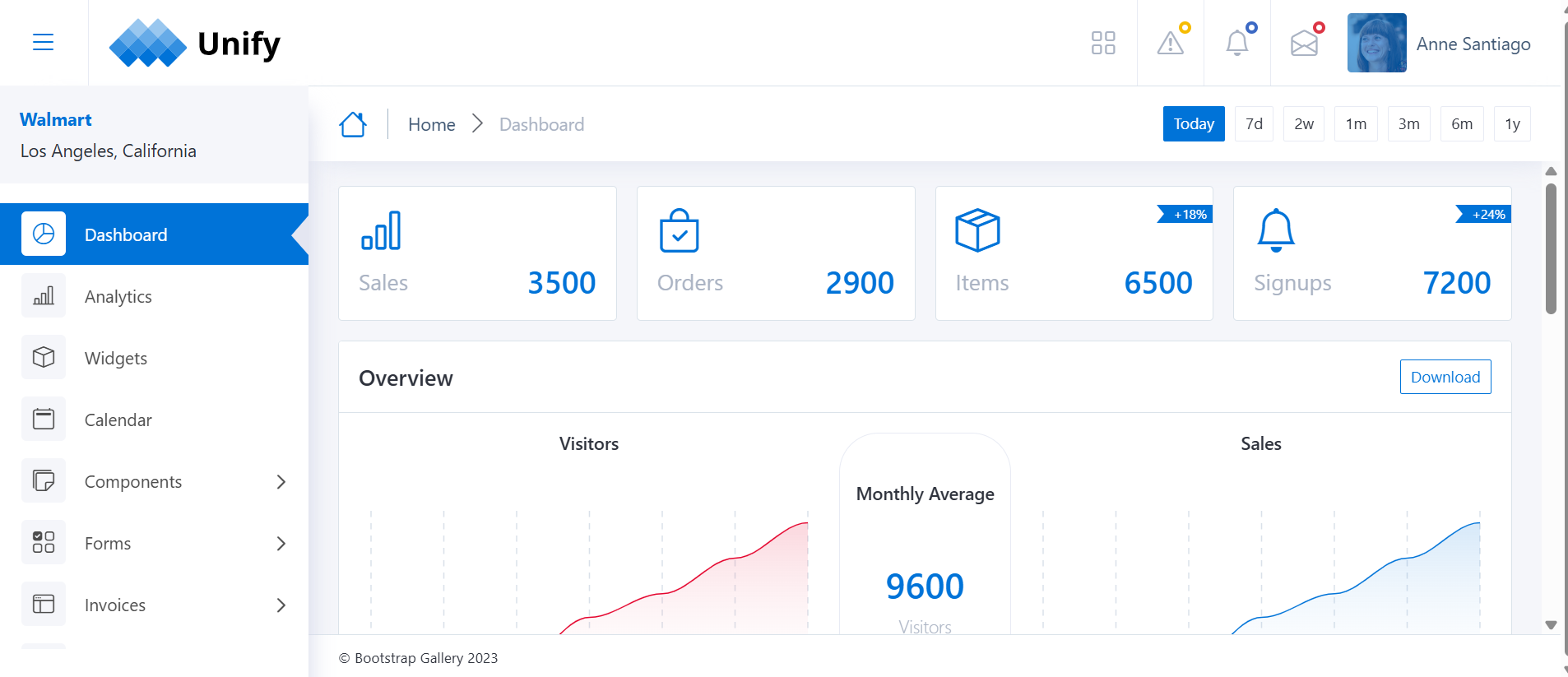This screenshot has width=1568, height=677.
Task: Switch time range to 7d
Action: [1253, 124]
